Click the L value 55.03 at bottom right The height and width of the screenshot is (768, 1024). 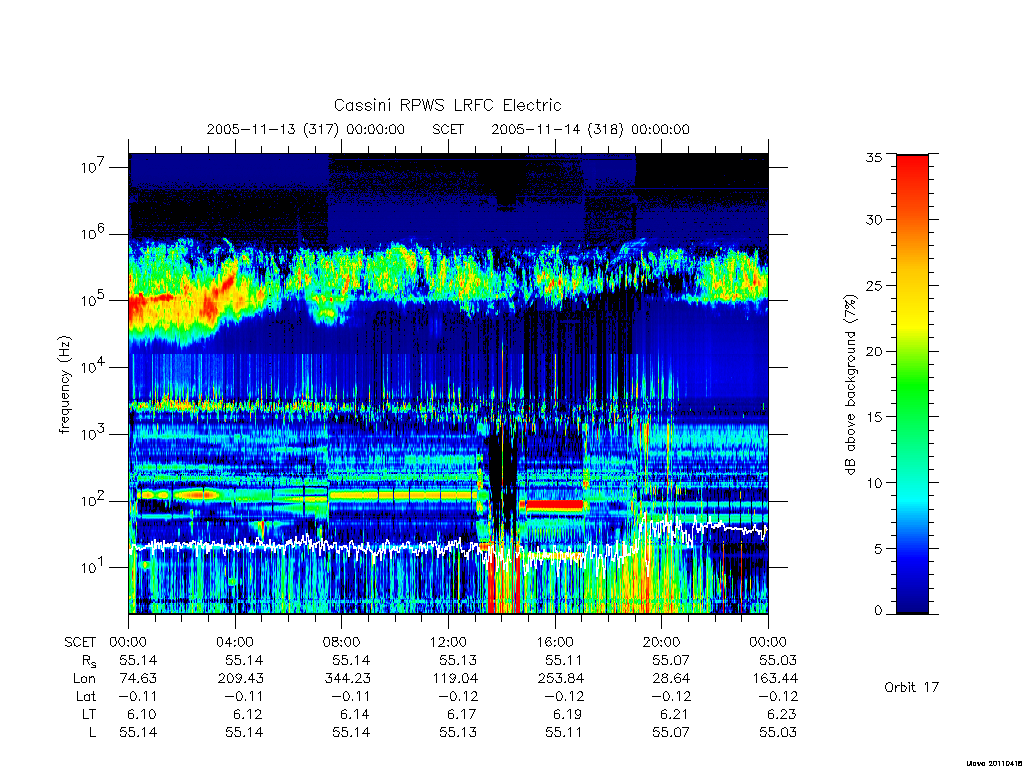[778, 732]
